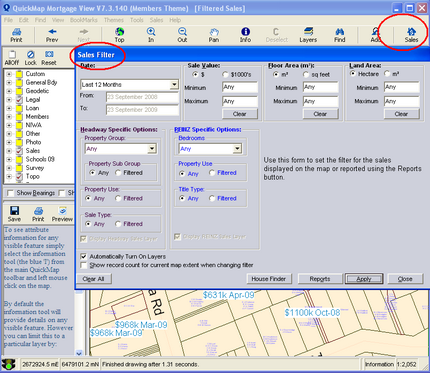Click the Deselect toolbar icon
Image resolution: width=430 pixels, height=373 pixels.
click(x=277, y=35)
